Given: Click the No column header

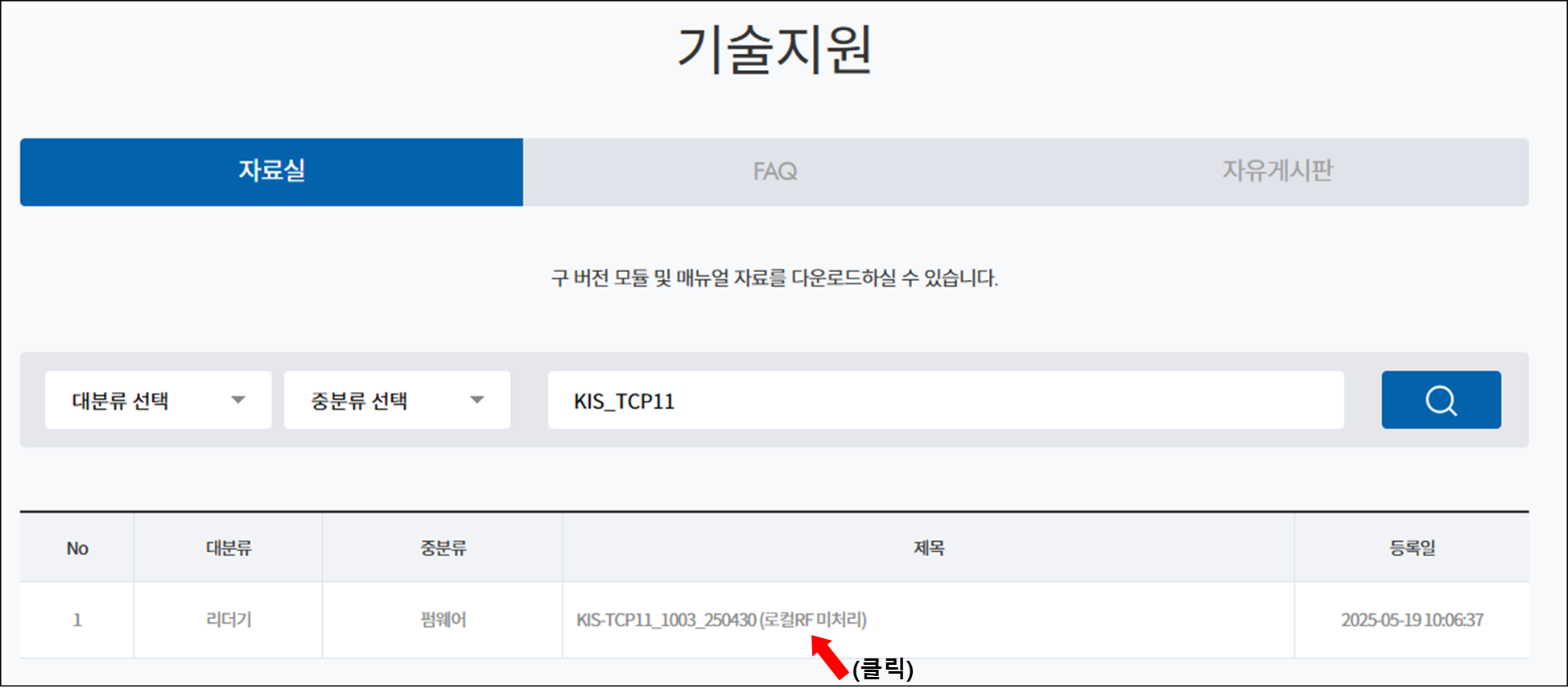Looking at the screenshot, I should (77, 548).
